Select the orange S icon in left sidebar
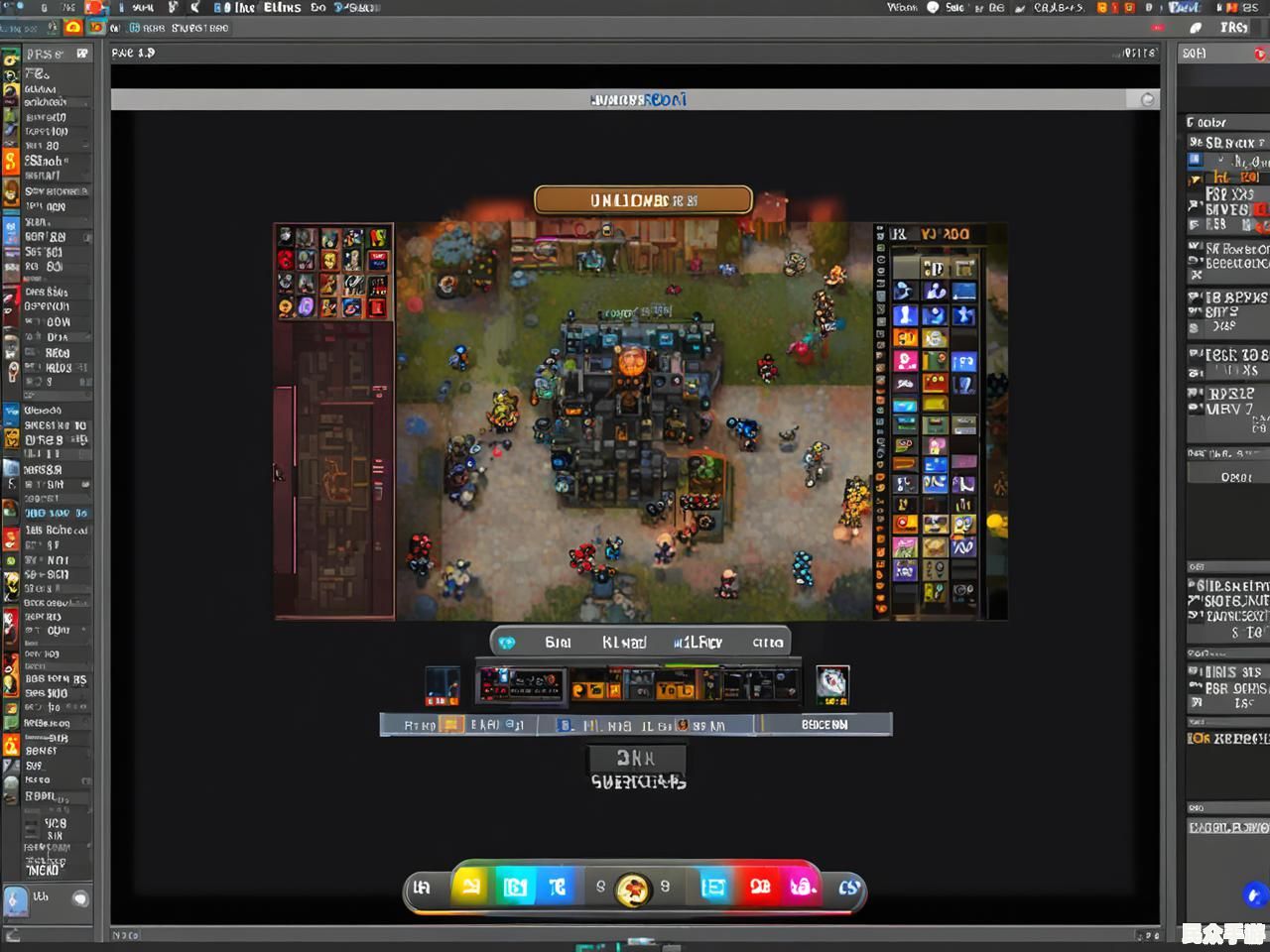The width and height of the screenshot is (1270, 952). point(11,162)
